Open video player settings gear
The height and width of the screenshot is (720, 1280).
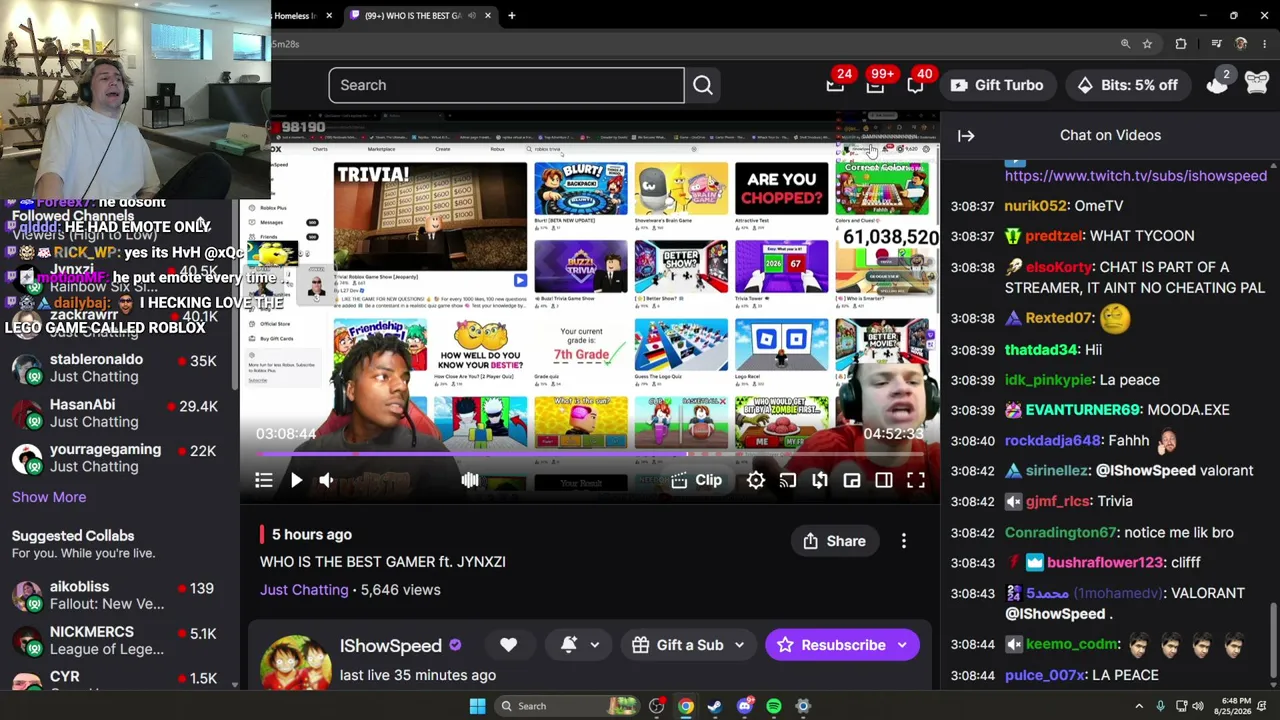[x=756, y=481]
